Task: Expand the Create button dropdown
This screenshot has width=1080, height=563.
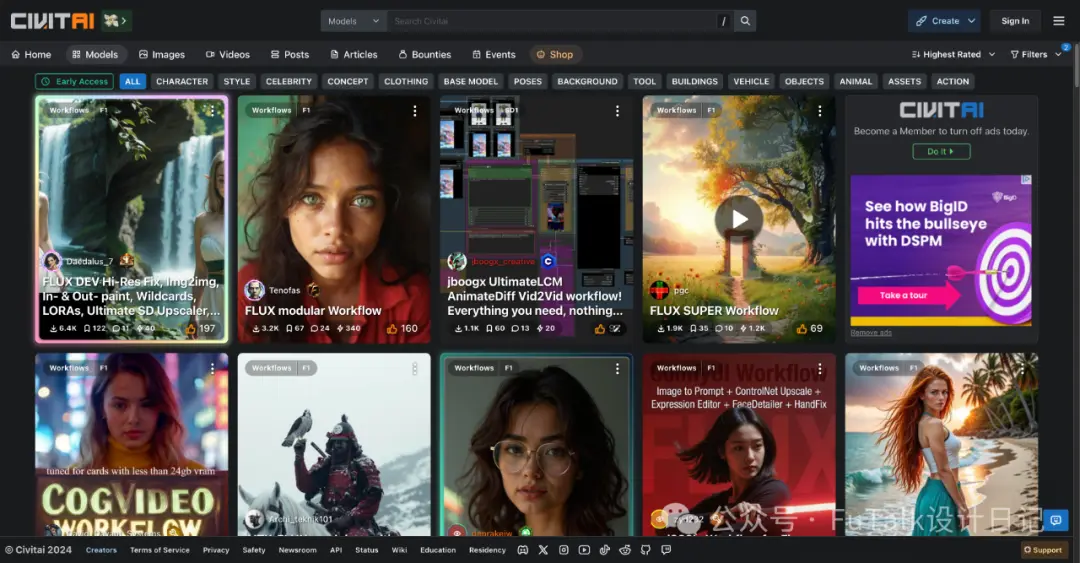Action: click(971, 21)
